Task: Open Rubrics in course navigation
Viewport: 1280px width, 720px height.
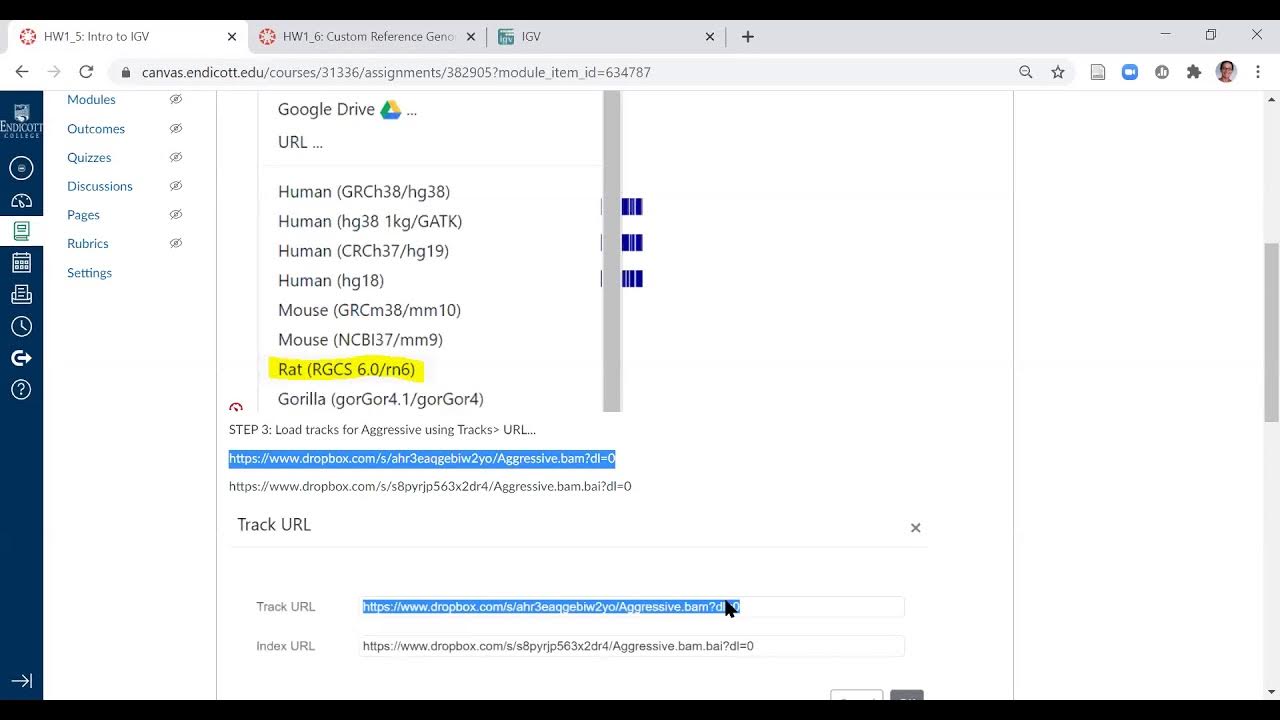Action: pyautogui.click(x=88, y=243)
